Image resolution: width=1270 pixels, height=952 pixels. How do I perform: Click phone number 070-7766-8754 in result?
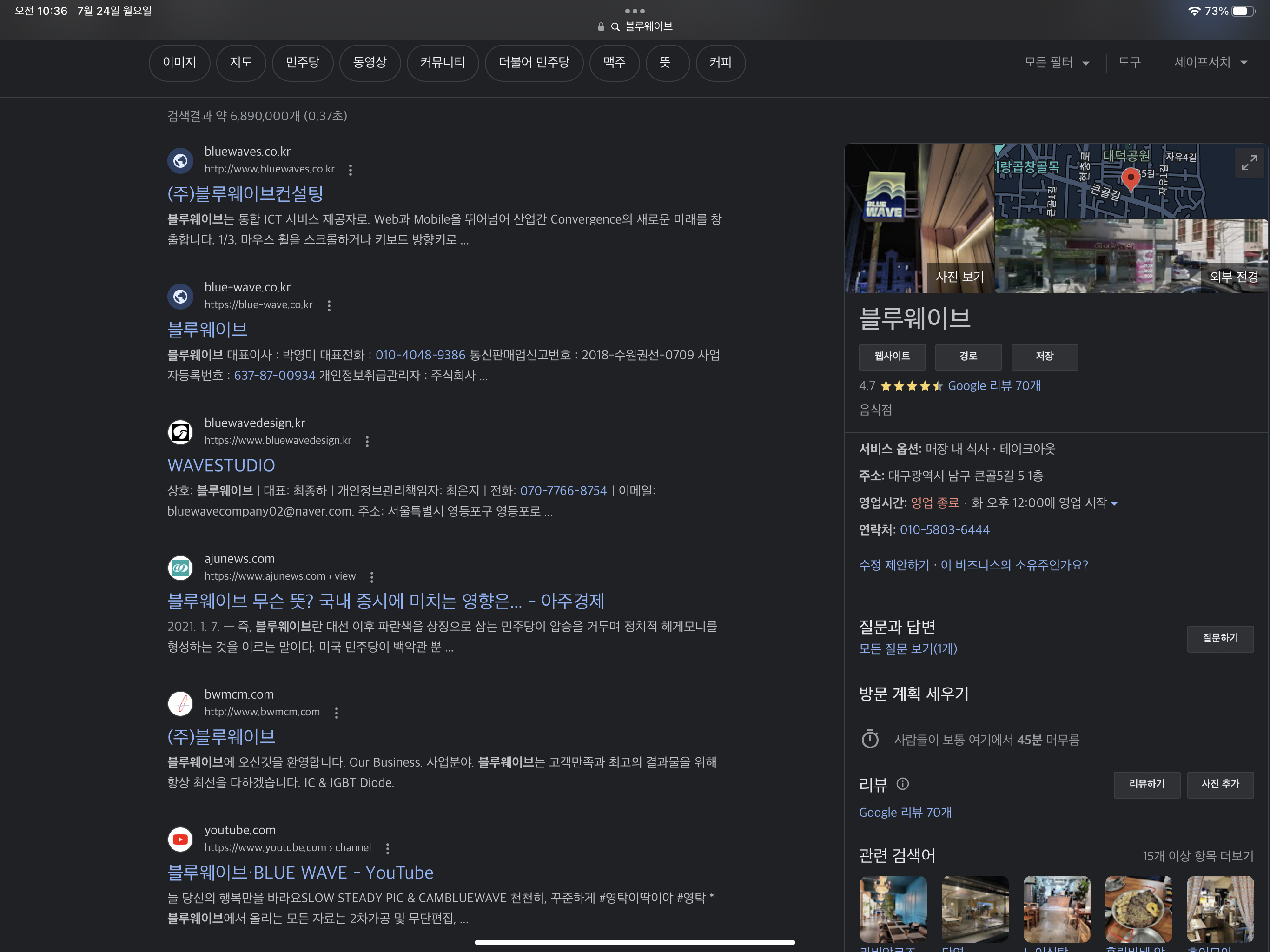click(x=563, y=491)
